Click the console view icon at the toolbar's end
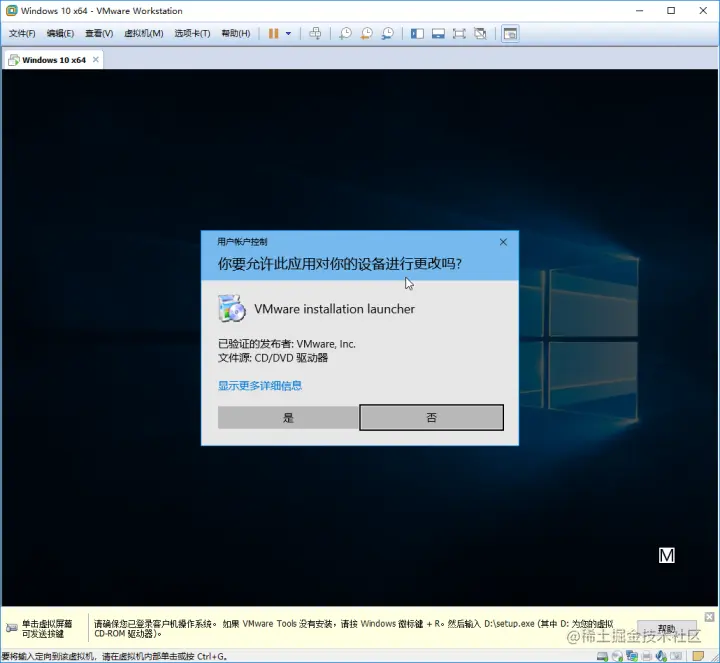Screen dimensions: 720x663 click(510, 34)
